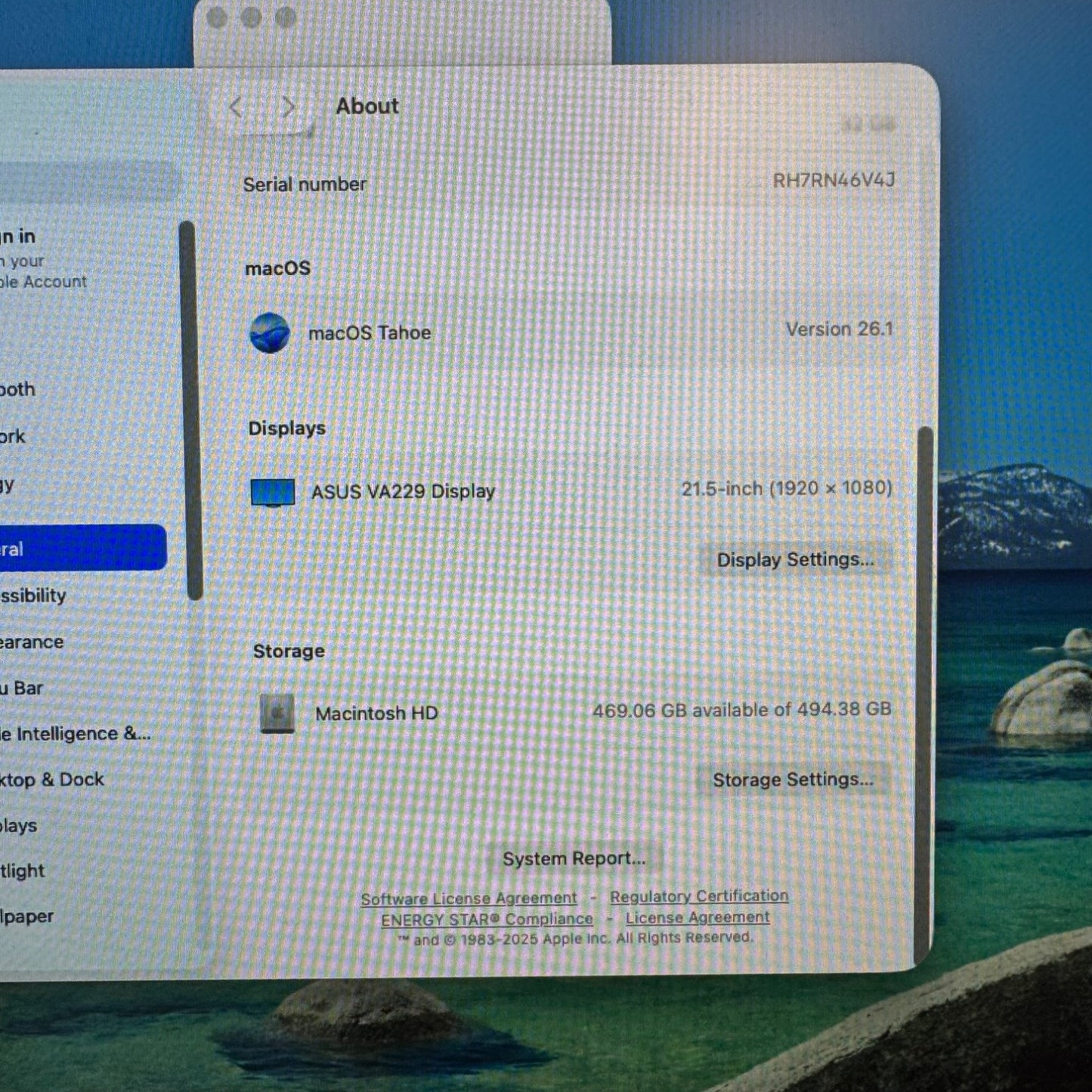The width and height of the screenshot is (1092, 1092).
Task: Click the macOS Tahoe logo icon
Action: [x=270, y=333]
